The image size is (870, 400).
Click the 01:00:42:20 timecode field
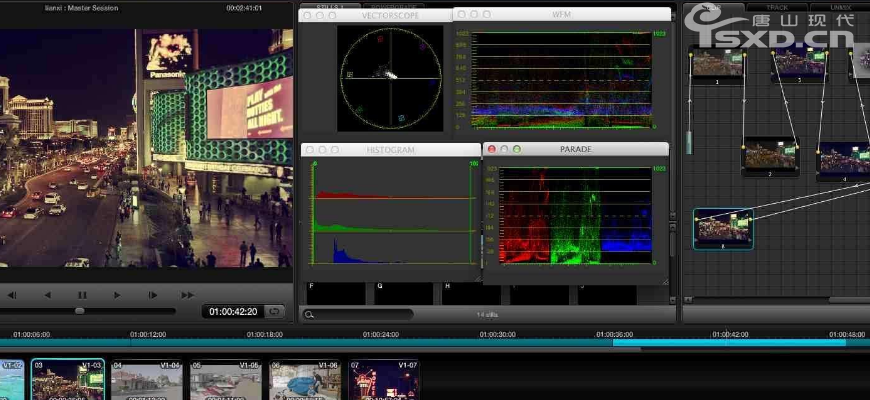[233, 311]
